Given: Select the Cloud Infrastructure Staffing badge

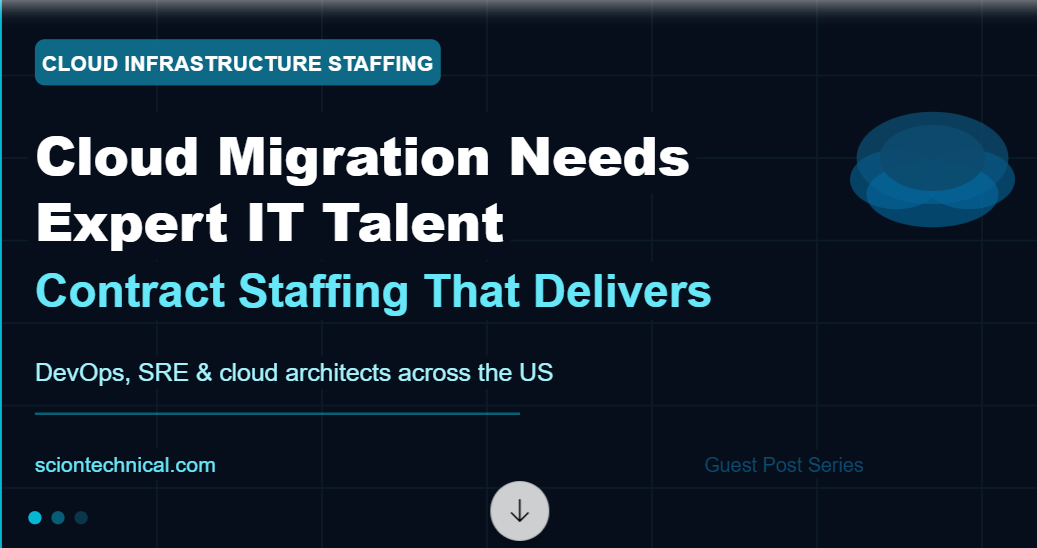Looking at the screenshot, I should click(x=237, y=63).
